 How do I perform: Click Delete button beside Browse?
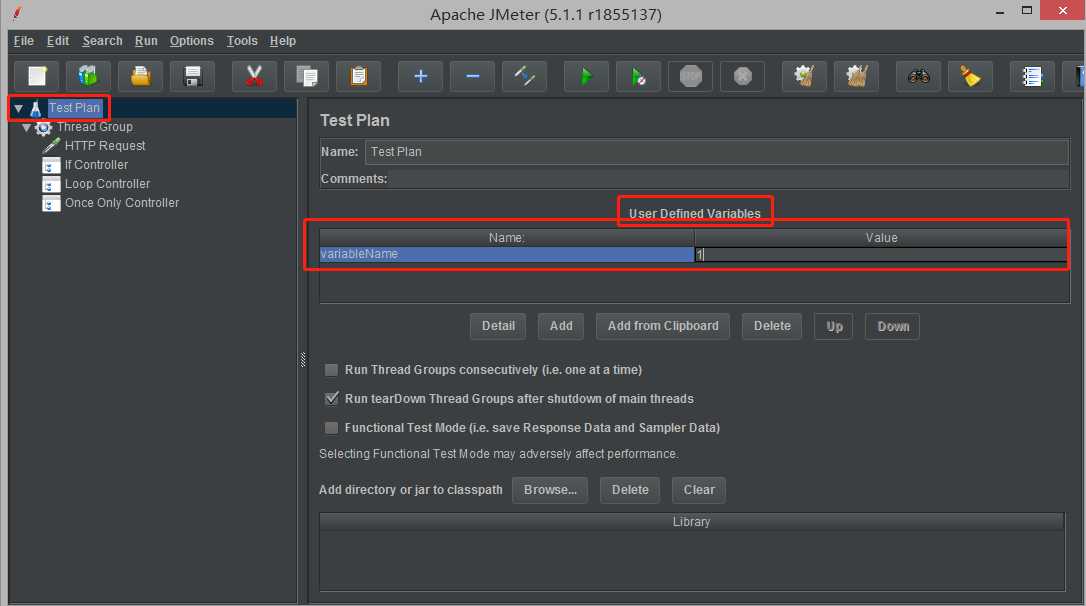coord(630,490)
